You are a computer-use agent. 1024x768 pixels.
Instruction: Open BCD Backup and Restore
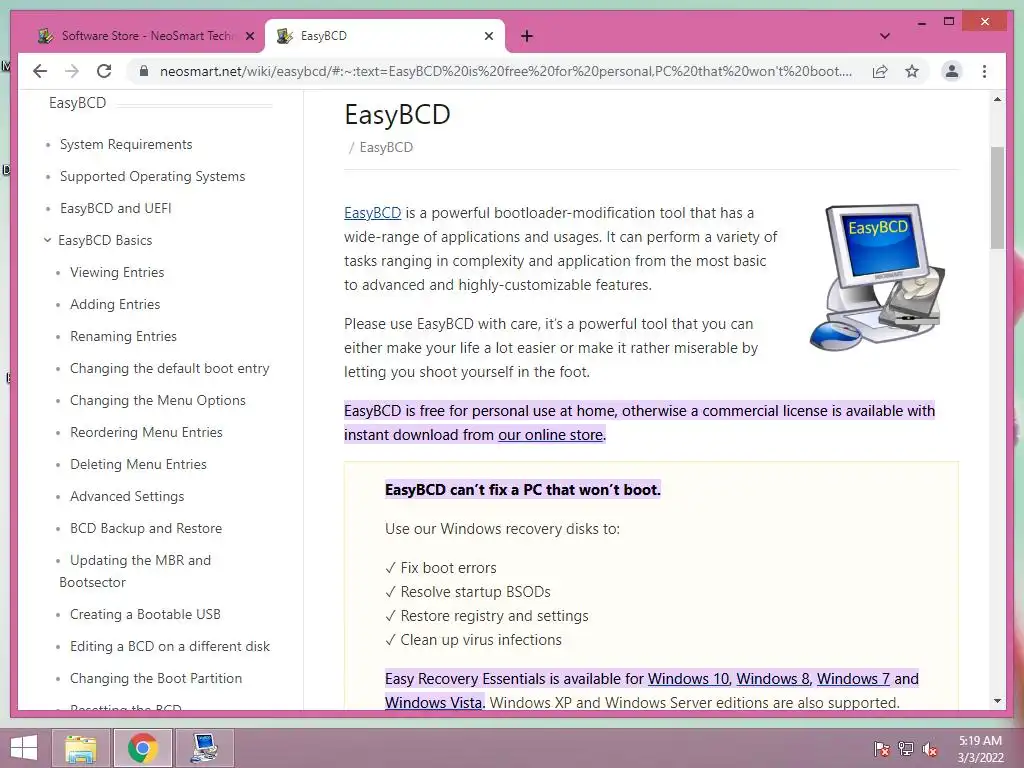click(x=146, y=528)
